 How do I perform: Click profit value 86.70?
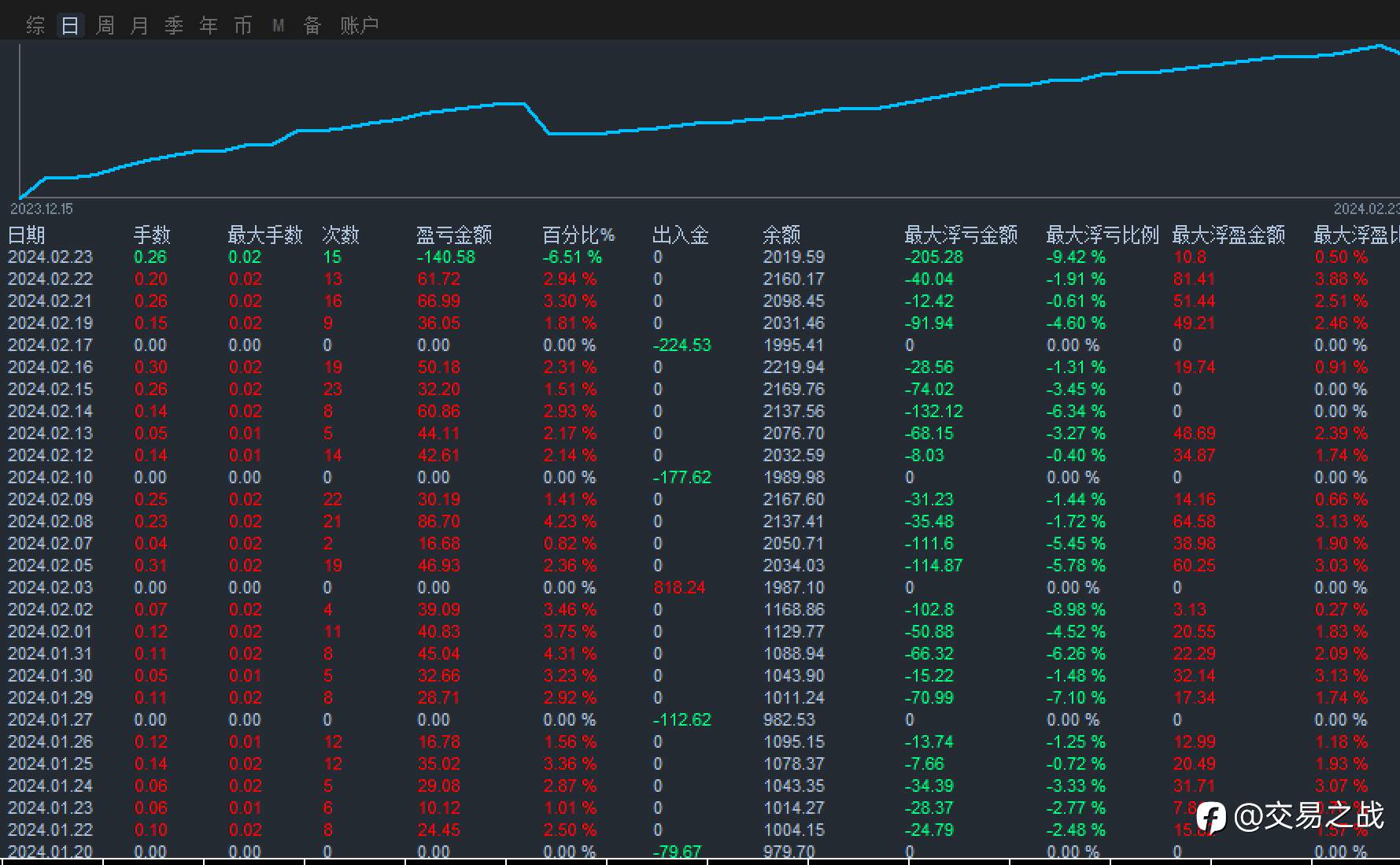click(x=438, y=522)
